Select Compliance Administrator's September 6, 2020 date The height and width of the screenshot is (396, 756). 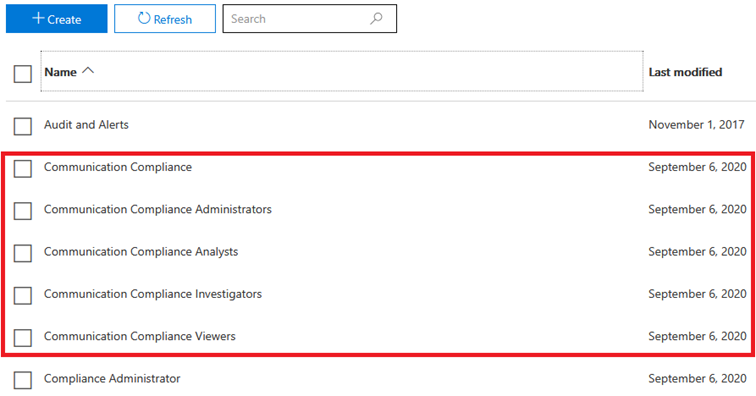coord(697,379)
